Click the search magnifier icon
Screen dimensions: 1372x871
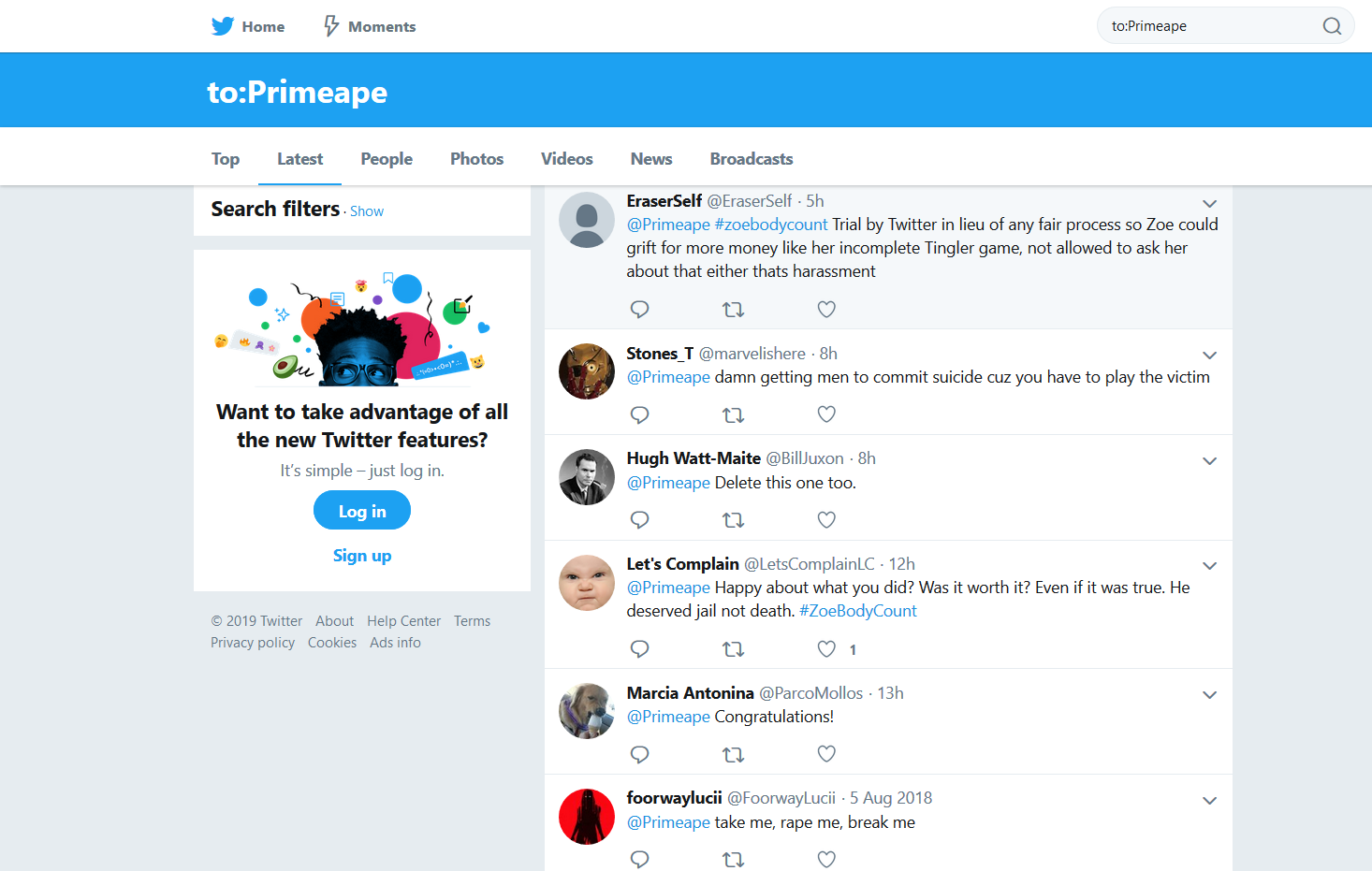click(1332, 26)
